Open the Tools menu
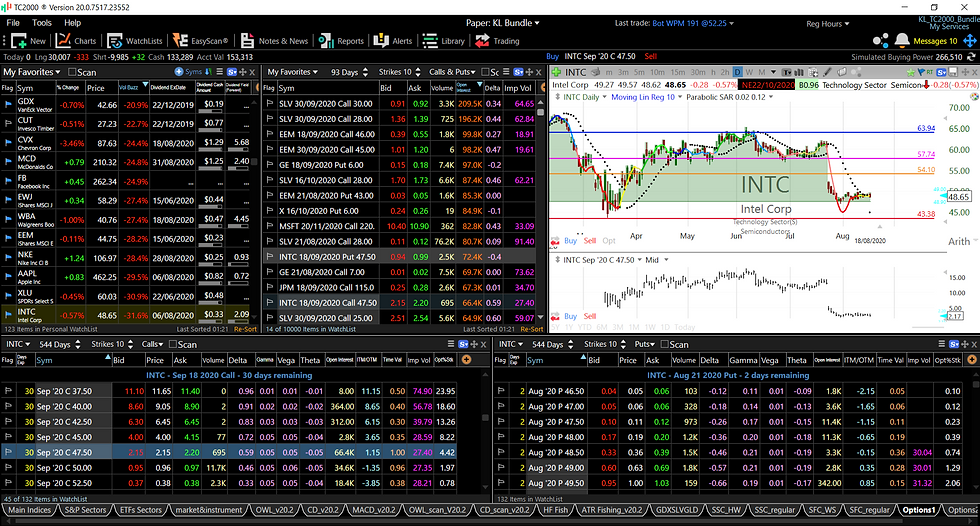Viewport: 980px width, 526px height. coord(42,22)
